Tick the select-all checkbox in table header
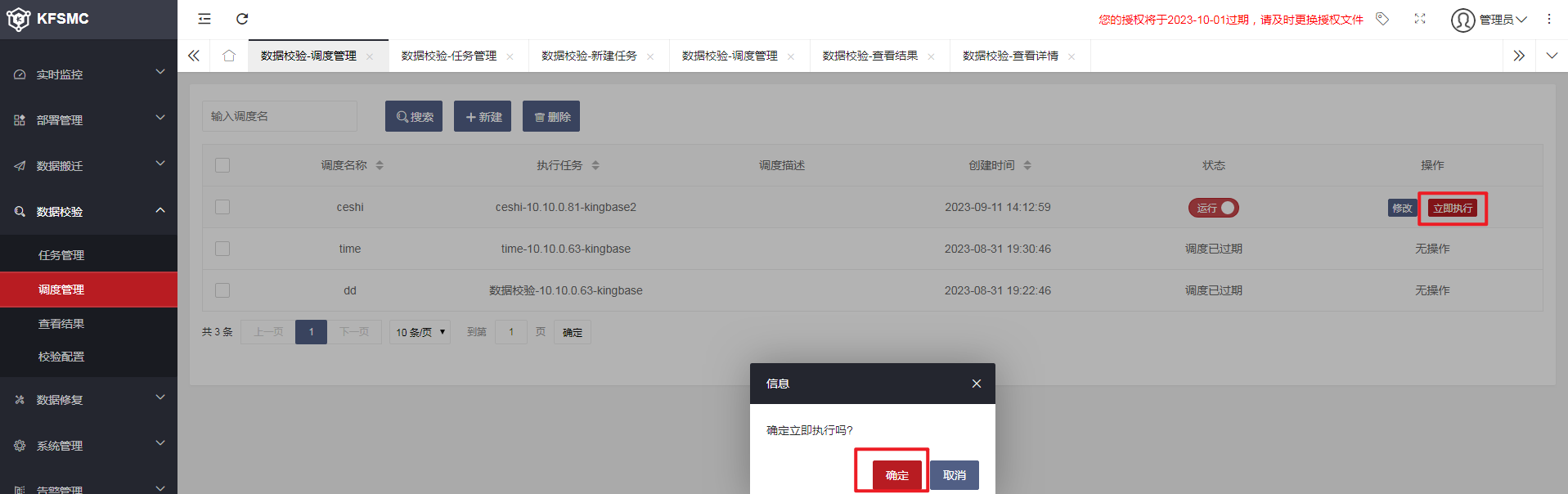This screenshot has width=1568, height=494. tap(222, 165)
